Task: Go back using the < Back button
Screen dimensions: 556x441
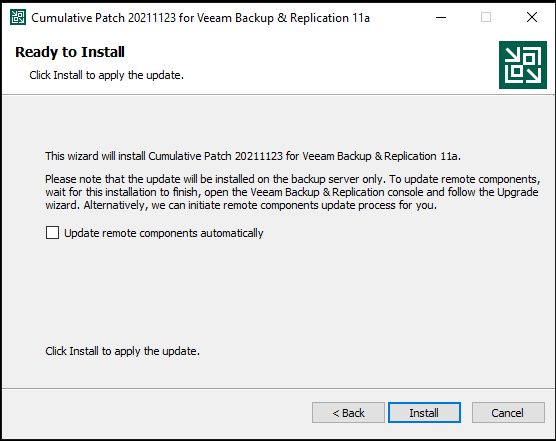Action: (348, 413)
